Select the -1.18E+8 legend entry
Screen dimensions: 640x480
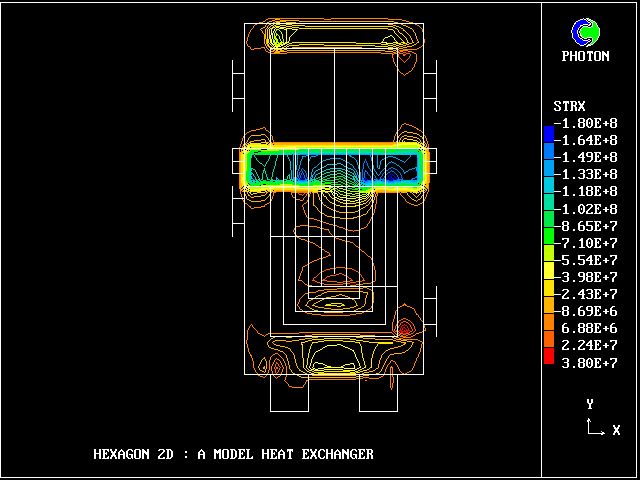588,191
